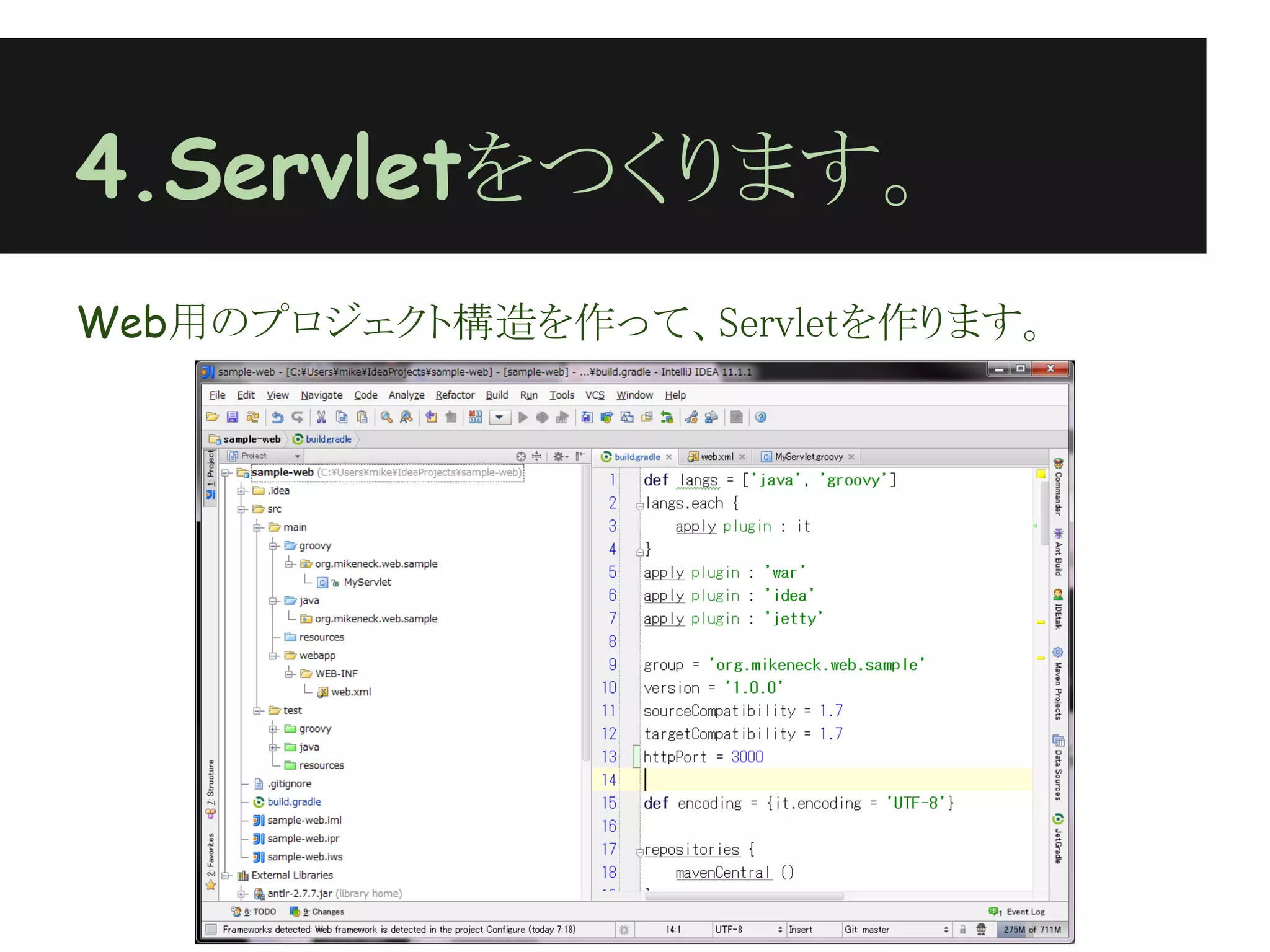Close the build.gradle editor tab

pyautogui.click(x=669, y=457)
